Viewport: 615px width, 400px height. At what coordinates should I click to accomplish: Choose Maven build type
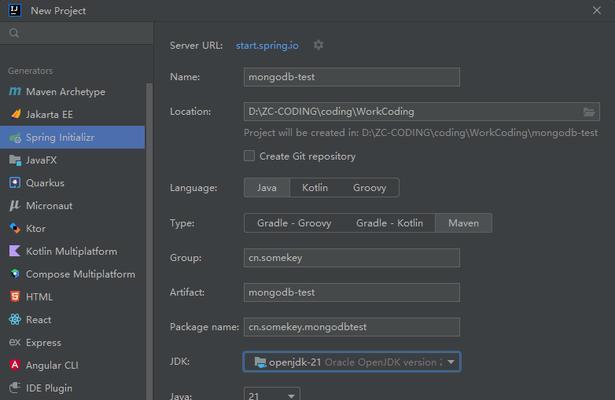click(x=464, y=223)
